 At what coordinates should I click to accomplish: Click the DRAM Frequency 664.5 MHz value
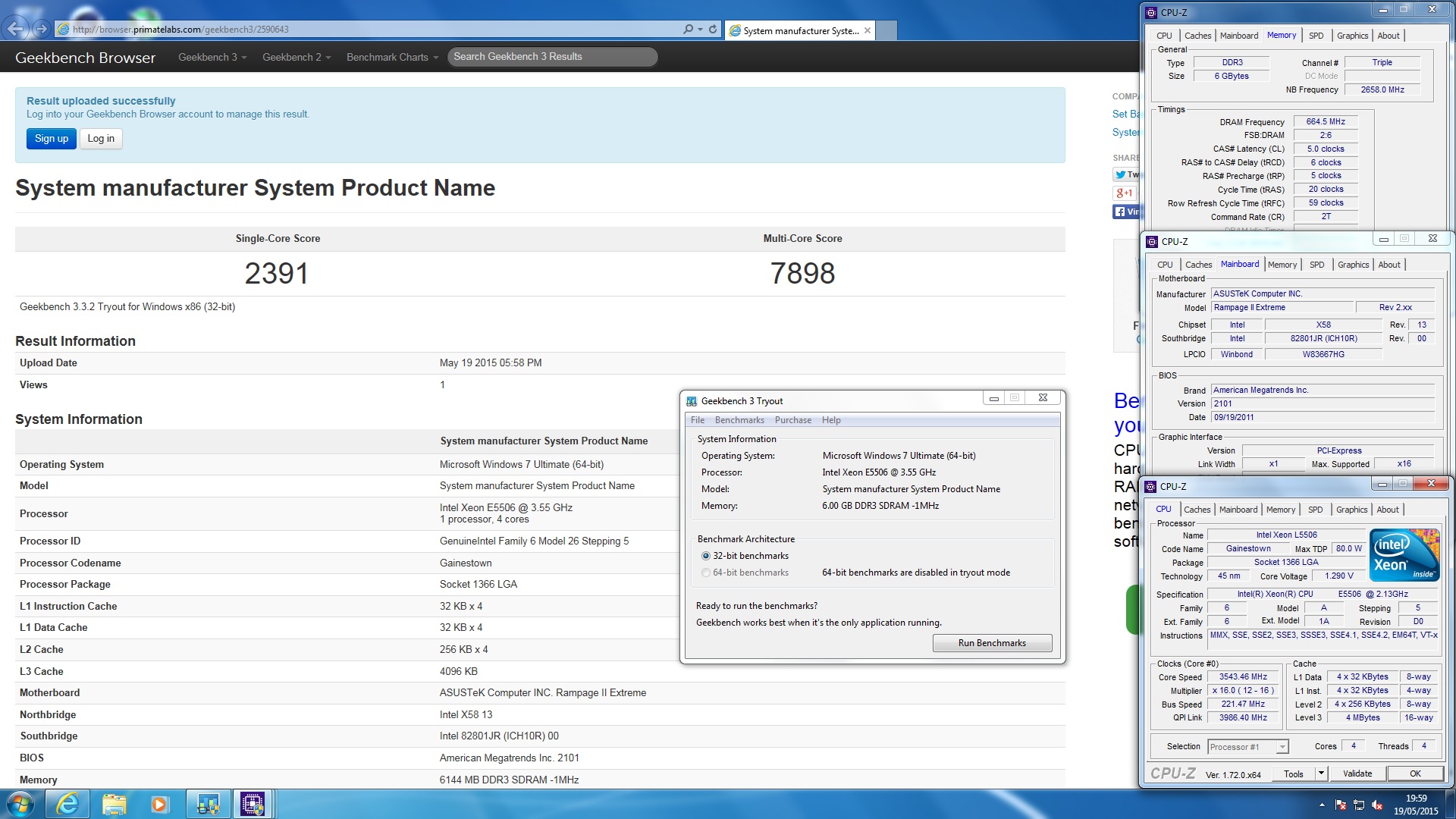[1325, 121]
